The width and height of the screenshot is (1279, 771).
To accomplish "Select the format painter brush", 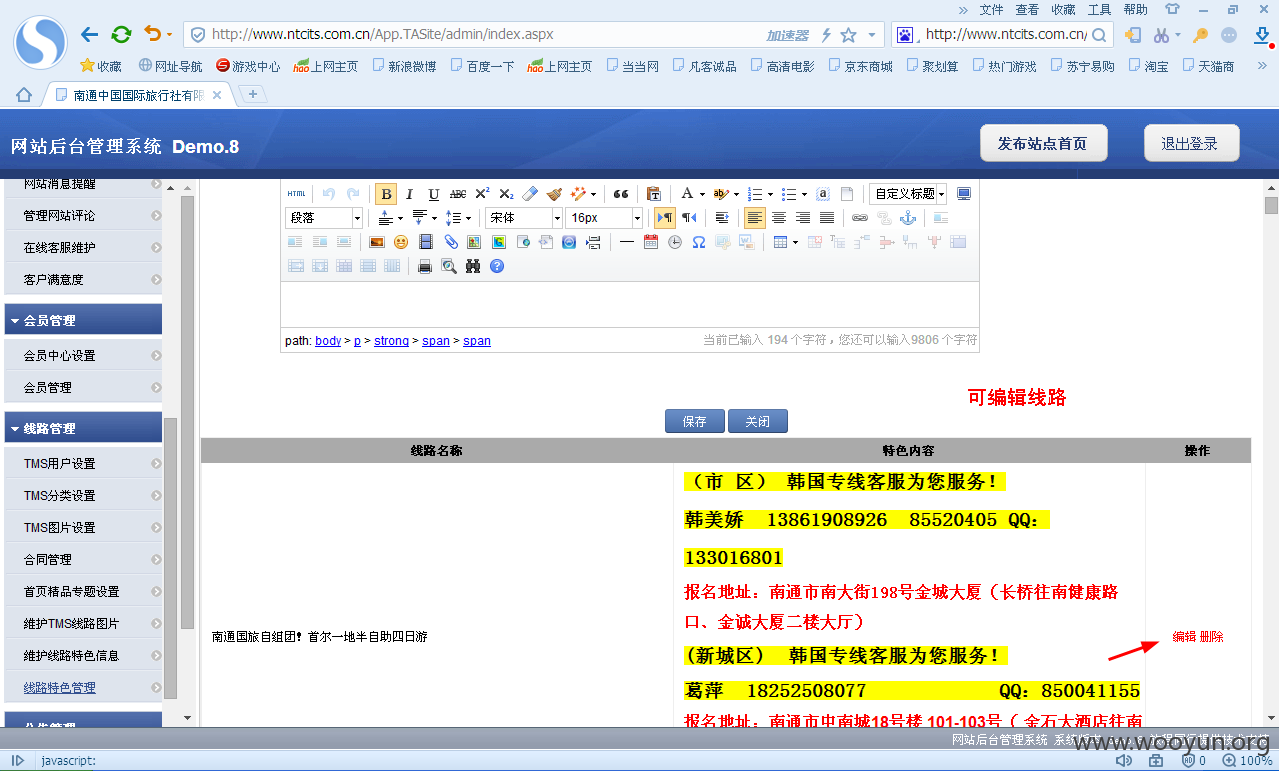I will (x=554, y=194).
